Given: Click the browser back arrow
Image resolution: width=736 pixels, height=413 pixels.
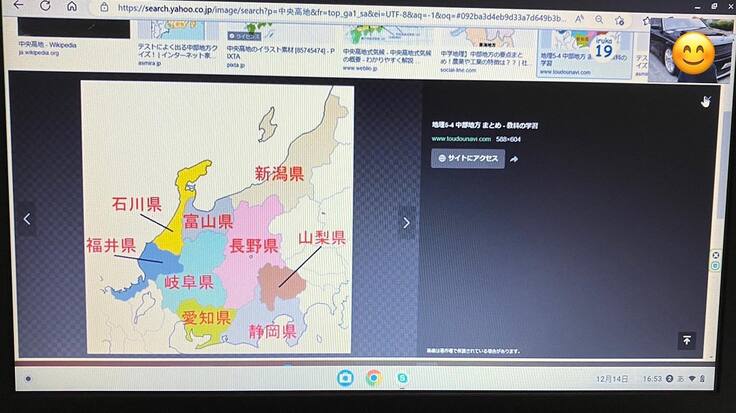Looking at the screenshot, I should click(18, 6).
